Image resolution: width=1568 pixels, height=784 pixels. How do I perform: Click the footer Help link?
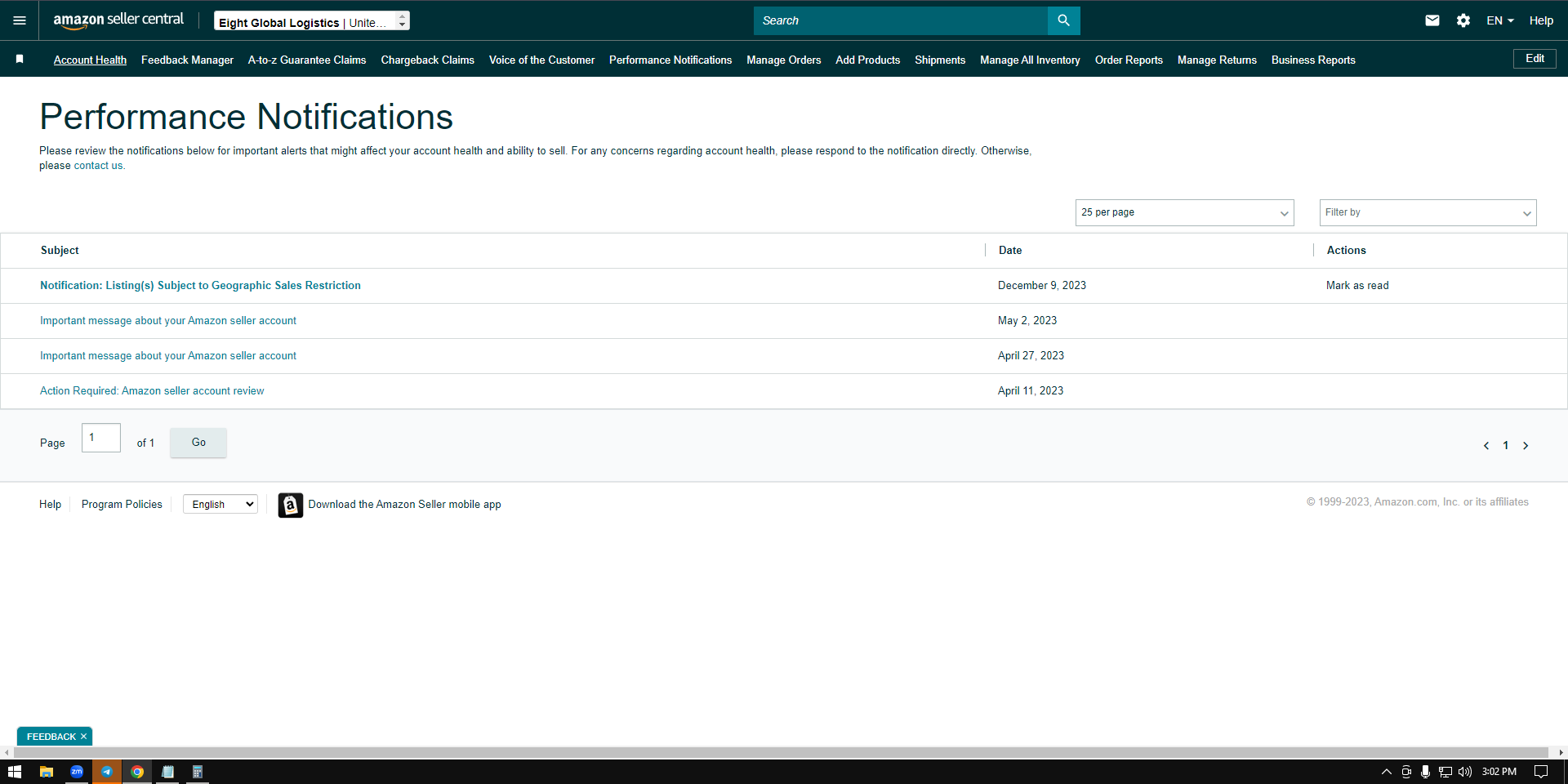(50, 505)
